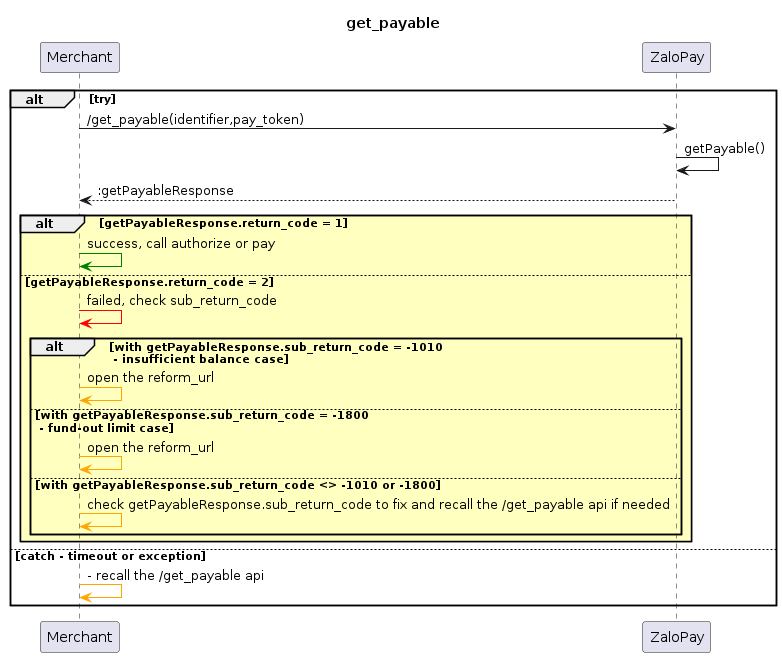Click the return_code = 1 guard condition
The height and width of the screenshot is (657, 782).
(223, 223)
